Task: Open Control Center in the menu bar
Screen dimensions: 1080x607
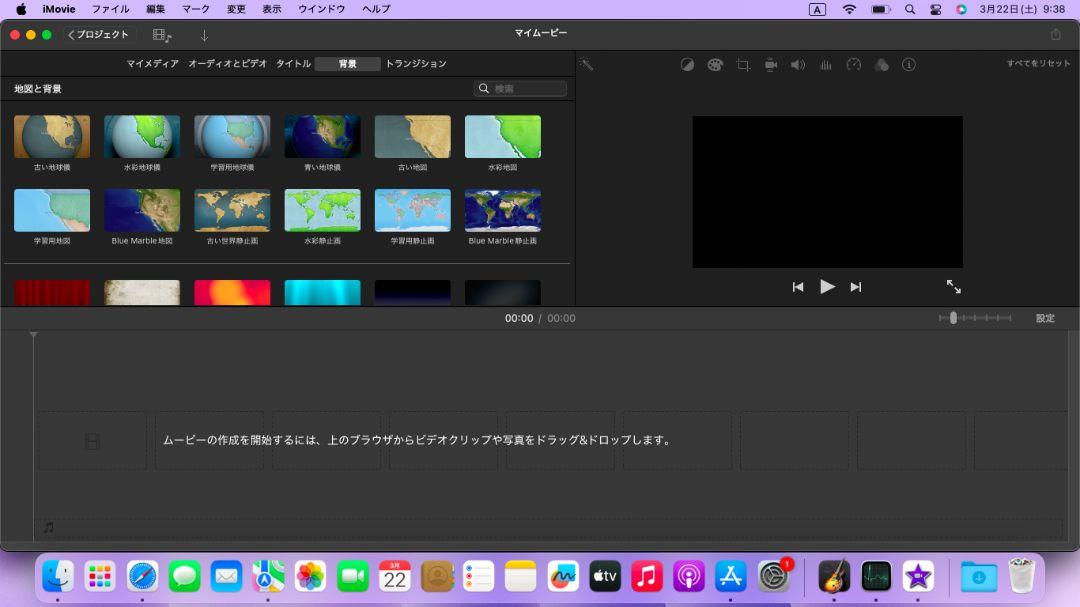Action: [x=935, y=9]
